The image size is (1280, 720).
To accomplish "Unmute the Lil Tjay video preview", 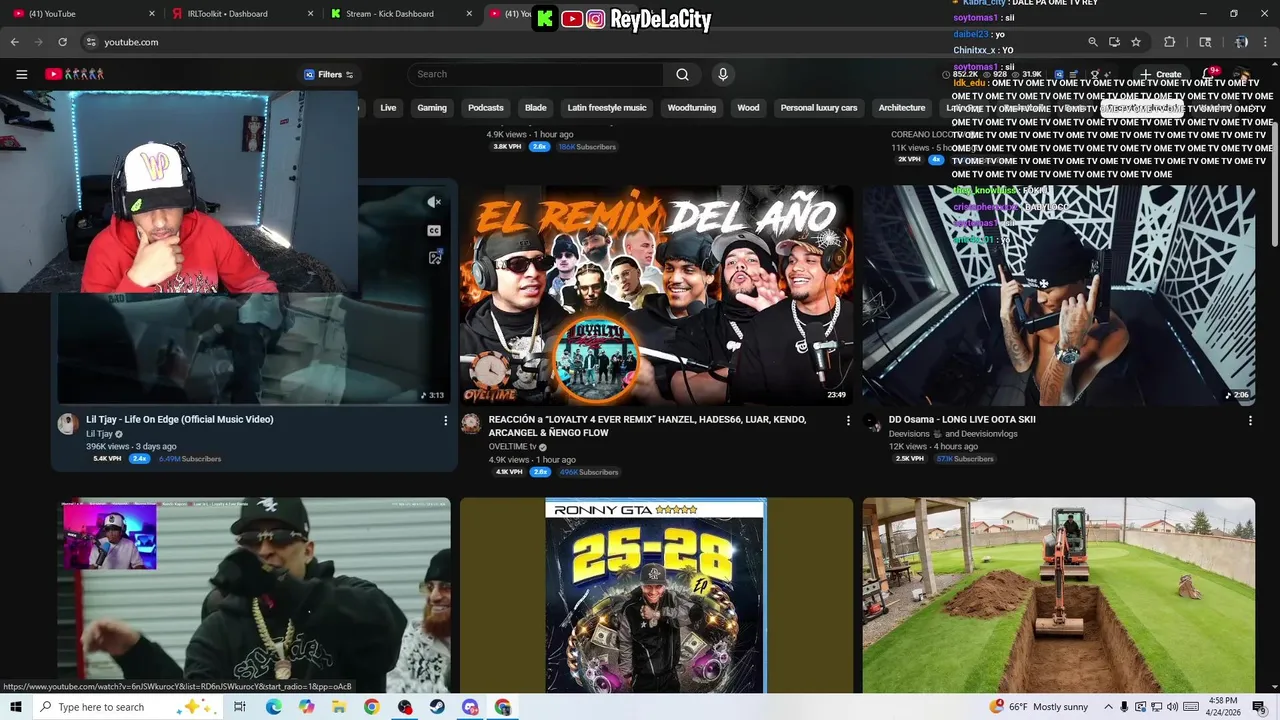I will pyautogui.click(x=434, y=202).
